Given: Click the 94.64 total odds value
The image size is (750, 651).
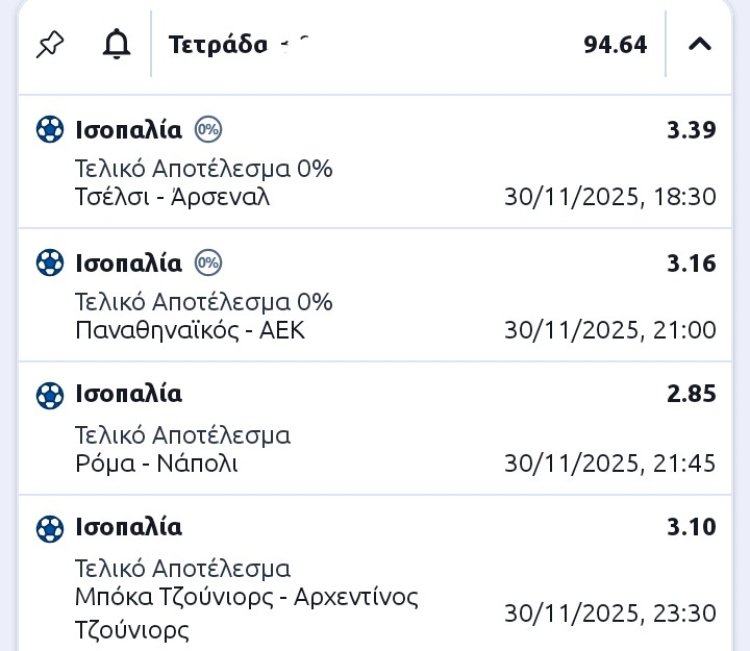Looking at the screenshot, I should [x=615, y=45].
